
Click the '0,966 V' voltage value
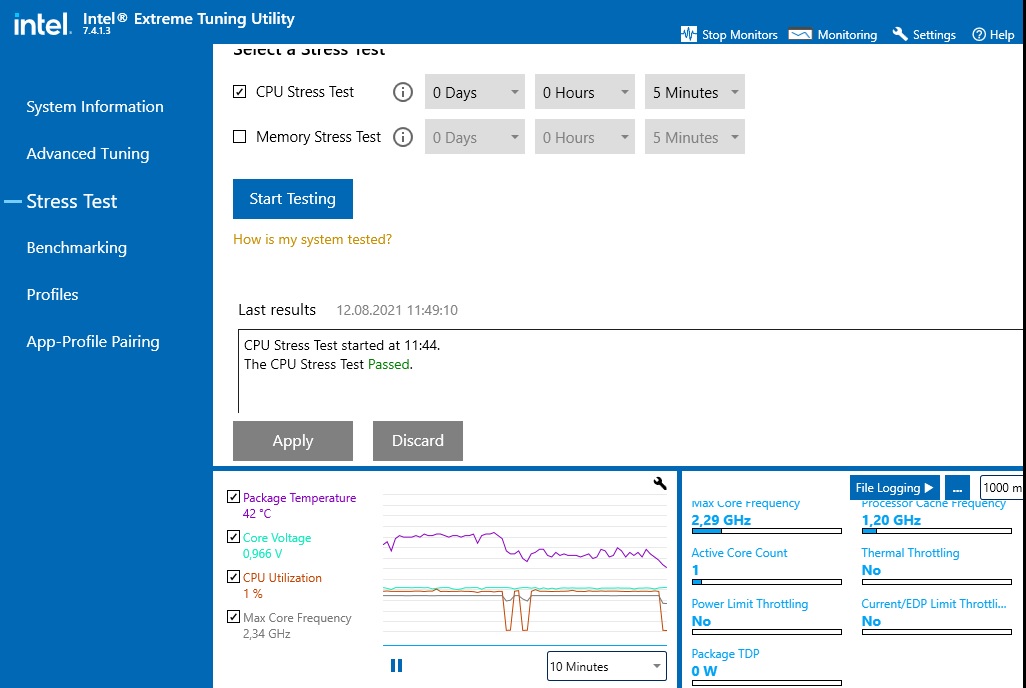click(262, 554)
